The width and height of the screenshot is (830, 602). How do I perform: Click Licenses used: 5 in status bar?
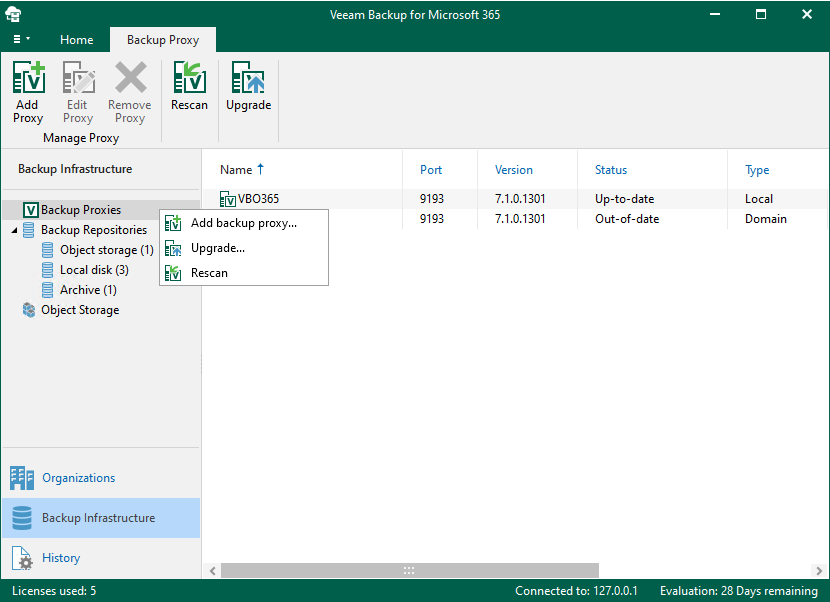point(54,591)
